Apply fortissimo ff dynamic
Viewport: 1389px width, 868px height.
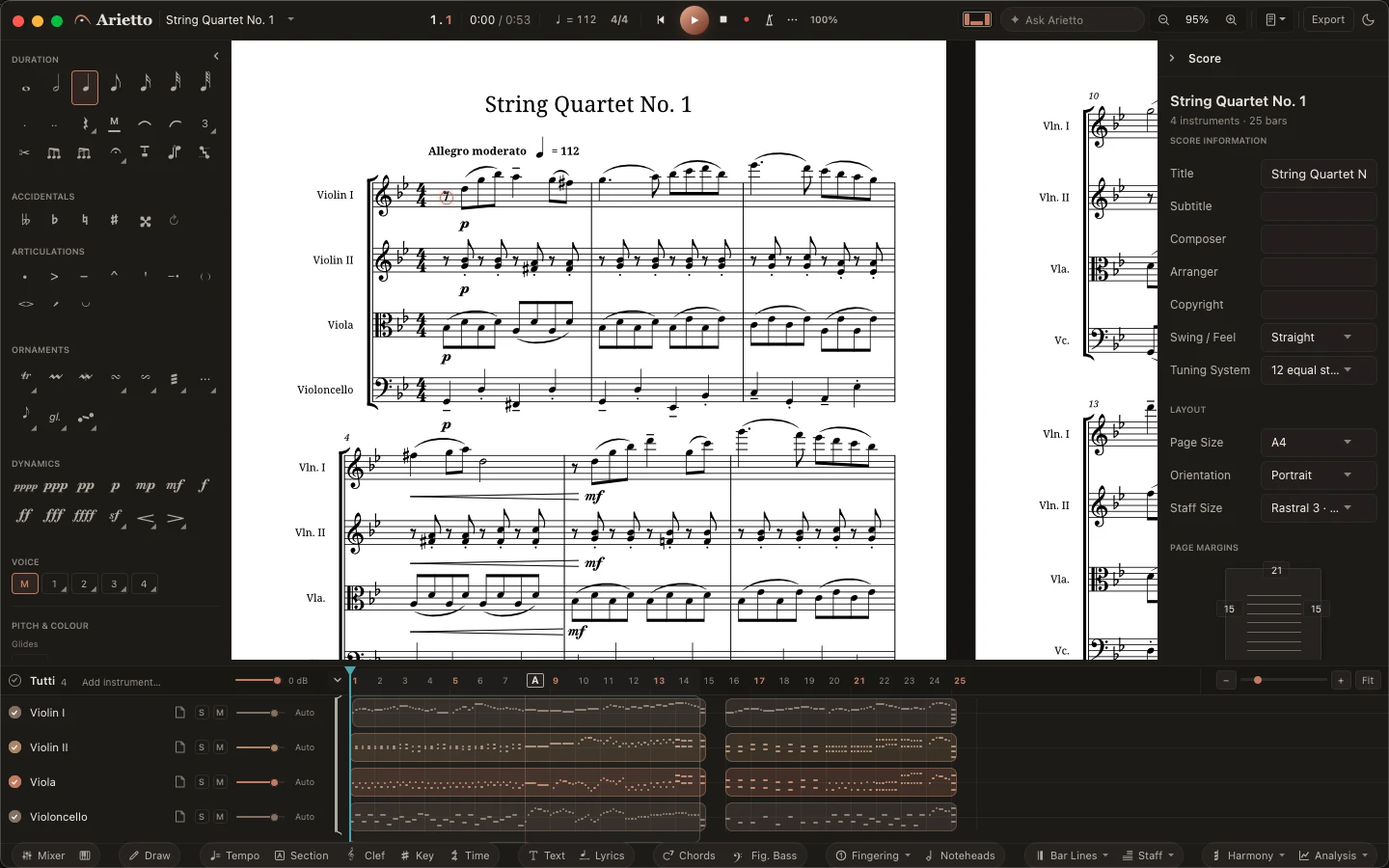click(25, 516)
